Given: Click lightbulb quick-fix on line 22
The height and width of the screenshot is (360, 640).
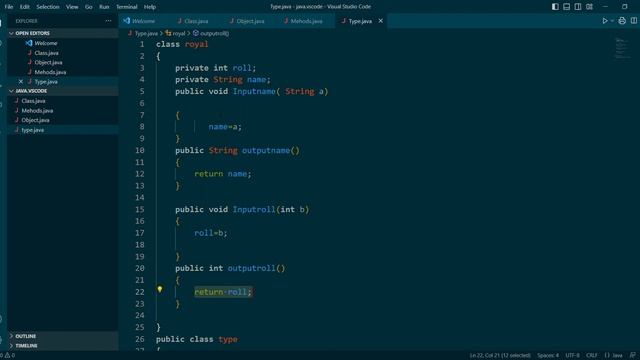Looking at the screenshot, I should click(160, 289).
